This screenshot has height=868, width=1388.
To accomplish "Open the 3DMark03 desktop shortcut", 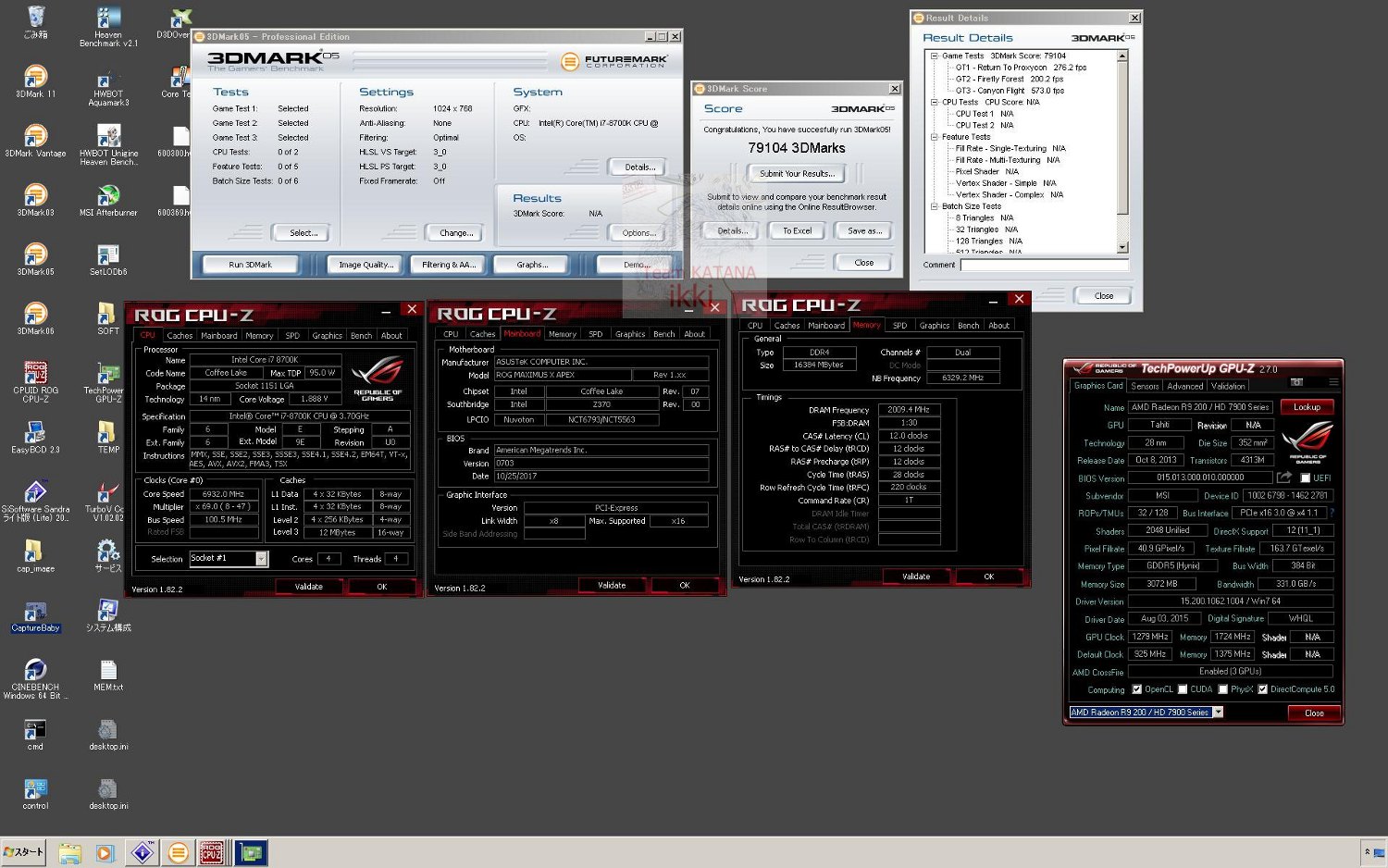I will point(35,200).
